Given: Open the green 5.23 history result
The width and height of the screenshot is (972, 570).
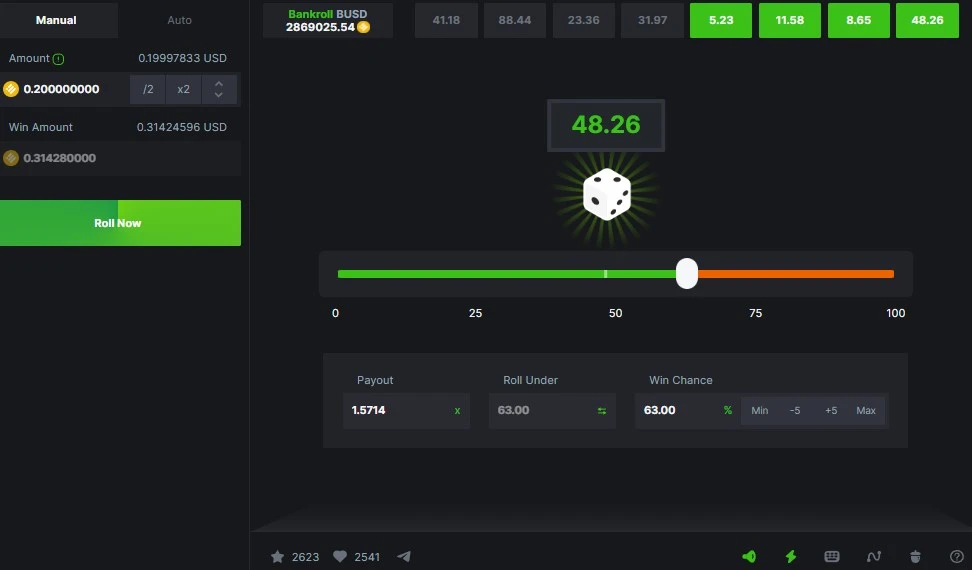Looking at the screenshot, I should 721,20.
